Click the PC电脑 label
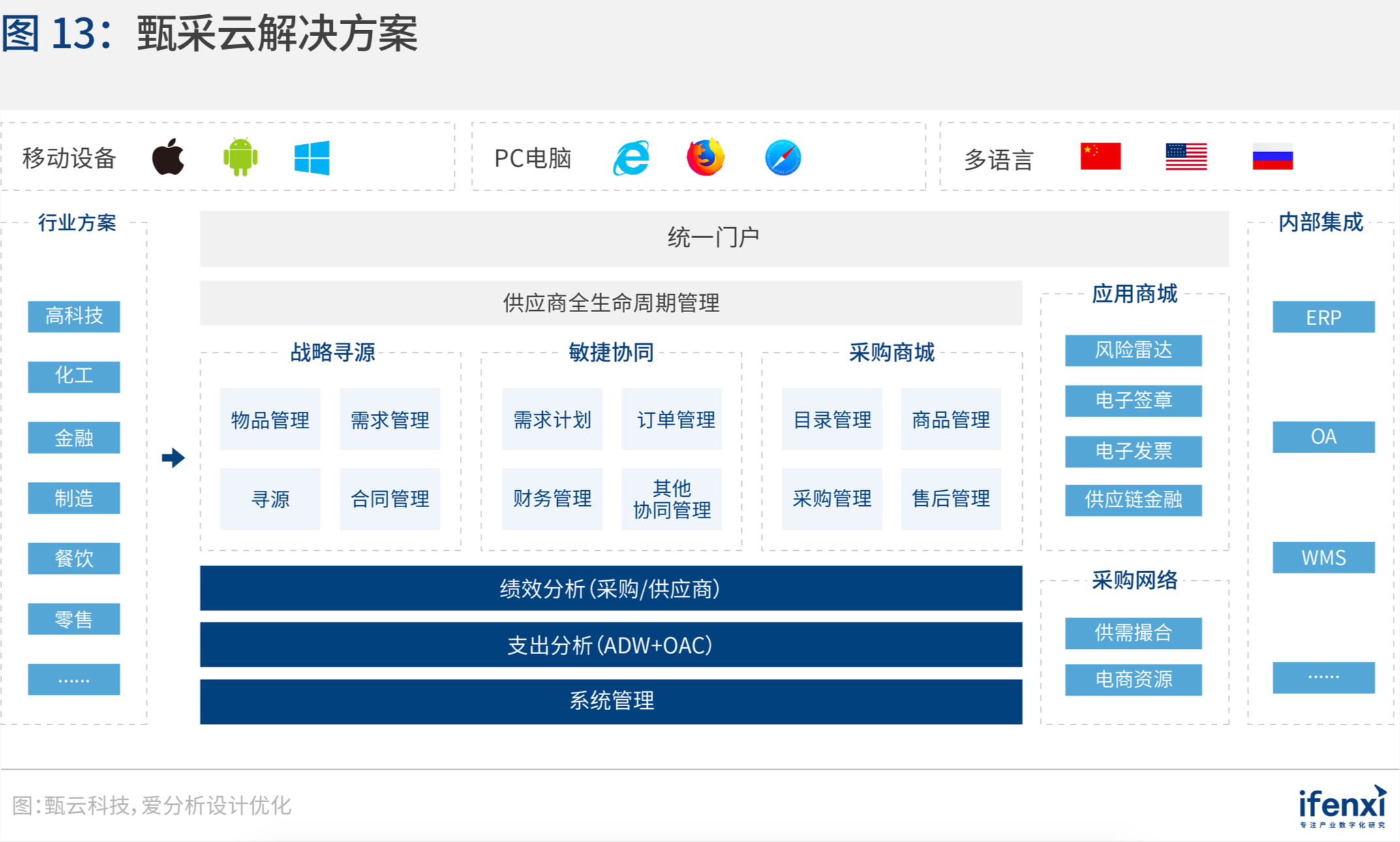This screenshot has width=1400, height=842. 533,158
